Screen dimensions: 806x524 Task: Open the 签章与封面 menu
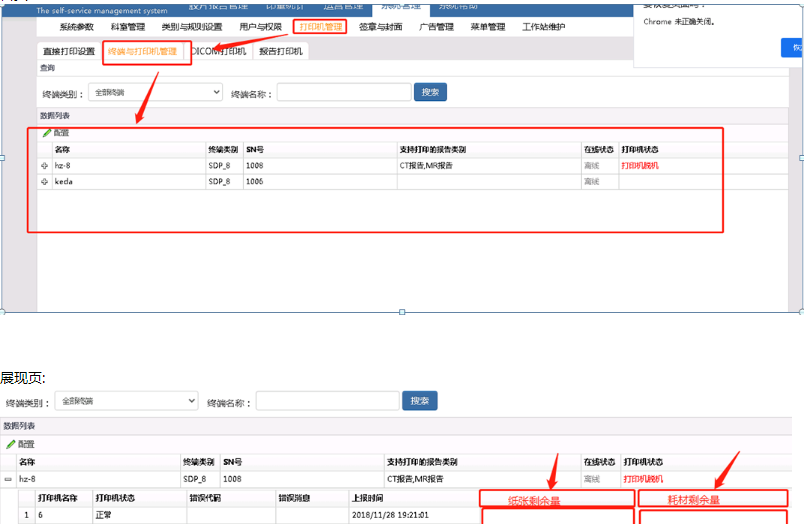point(380,27)
